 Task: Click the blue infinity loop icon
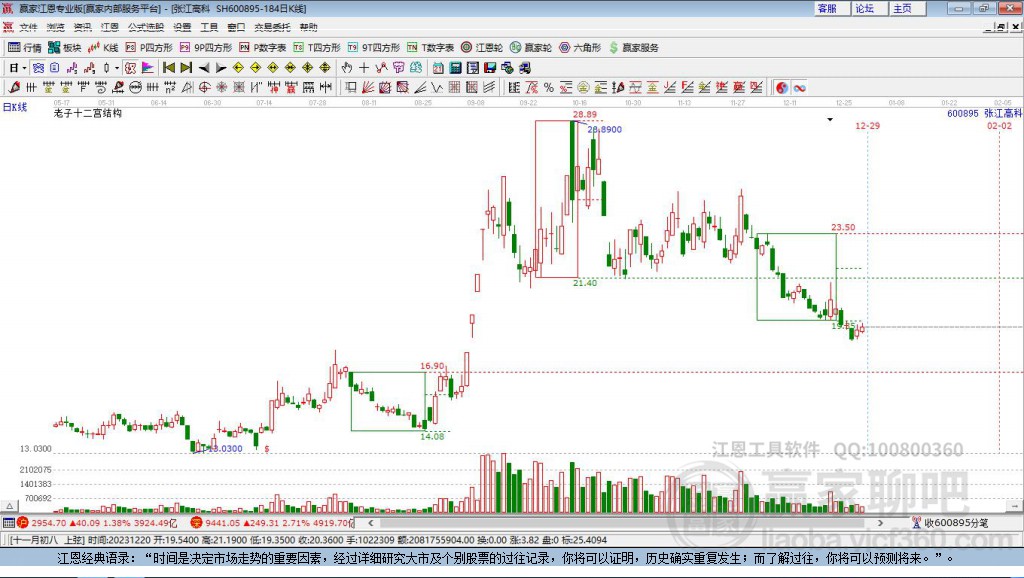pyautogui.click(x=799, y=88)
